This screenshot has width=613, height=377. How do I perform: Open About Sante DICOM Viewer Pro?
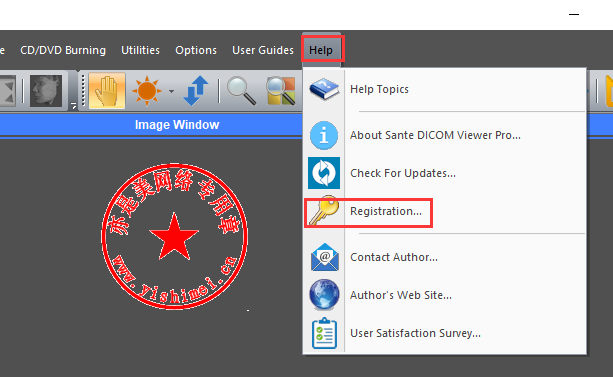pos(445,135)
